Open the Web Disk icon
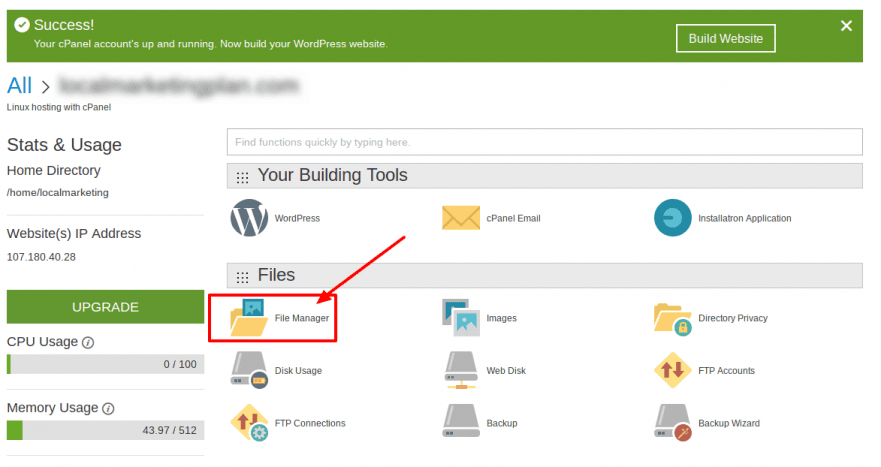 click(461, 370)
